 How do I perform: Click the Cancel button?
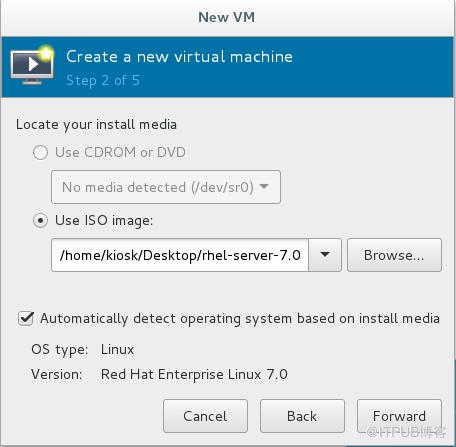(x=205, y=416)
